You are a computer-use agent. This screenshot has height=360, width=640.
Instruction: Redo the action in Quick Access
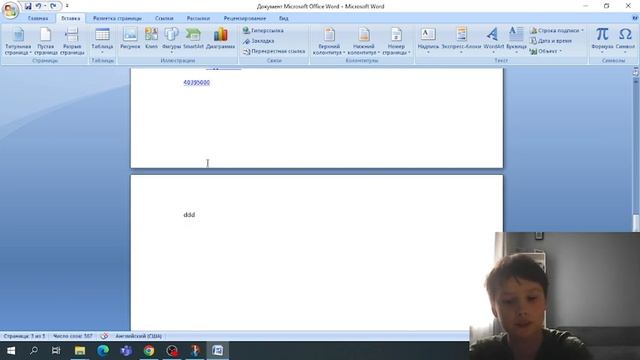(x=53, y=6)
